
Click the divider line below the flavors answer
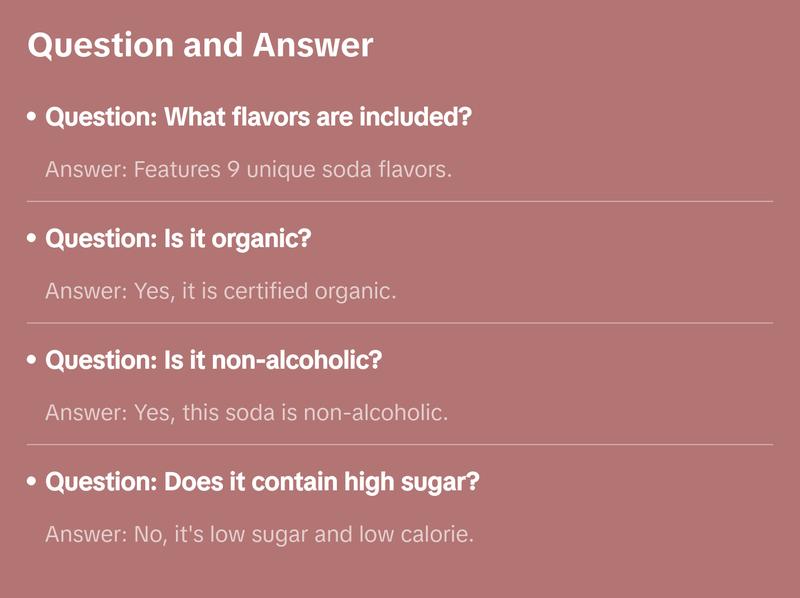[x=400, y=201]
